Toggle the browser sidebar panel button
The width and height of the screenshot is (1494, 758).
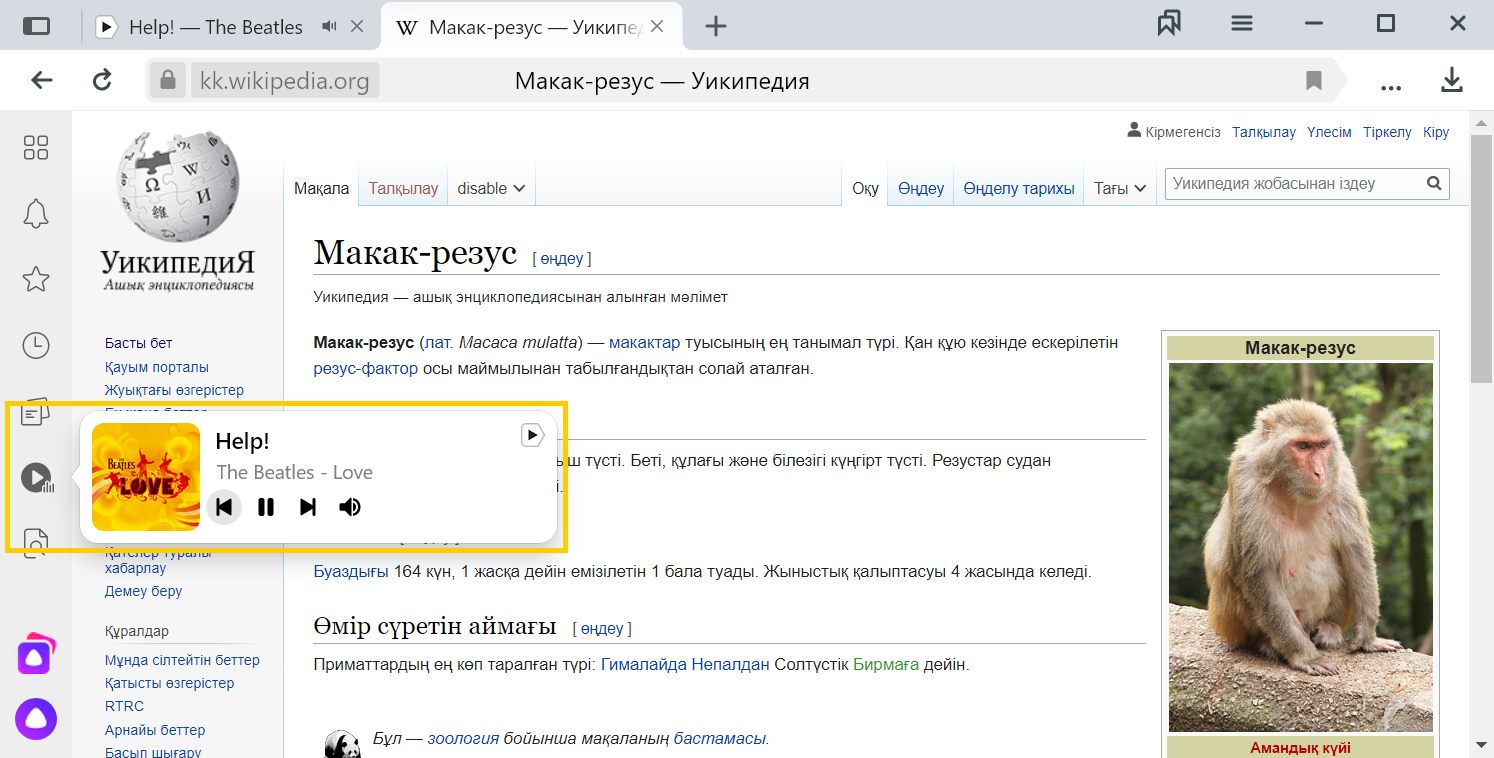click(36, 27)
